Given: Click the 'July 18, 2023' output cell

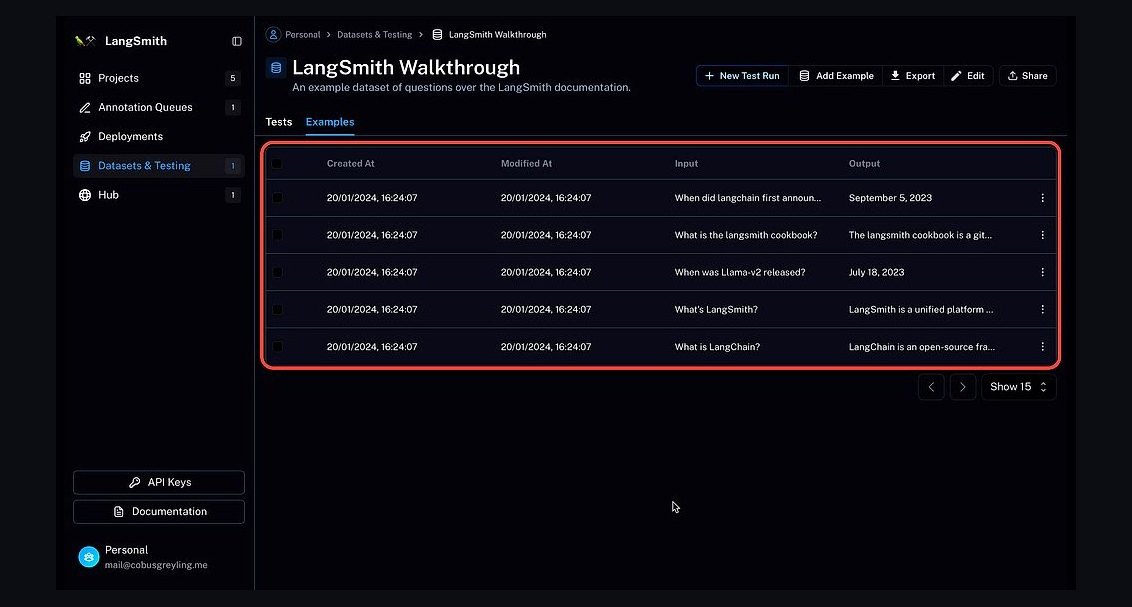Looking at the screenshot, I should tap(876, 272).
